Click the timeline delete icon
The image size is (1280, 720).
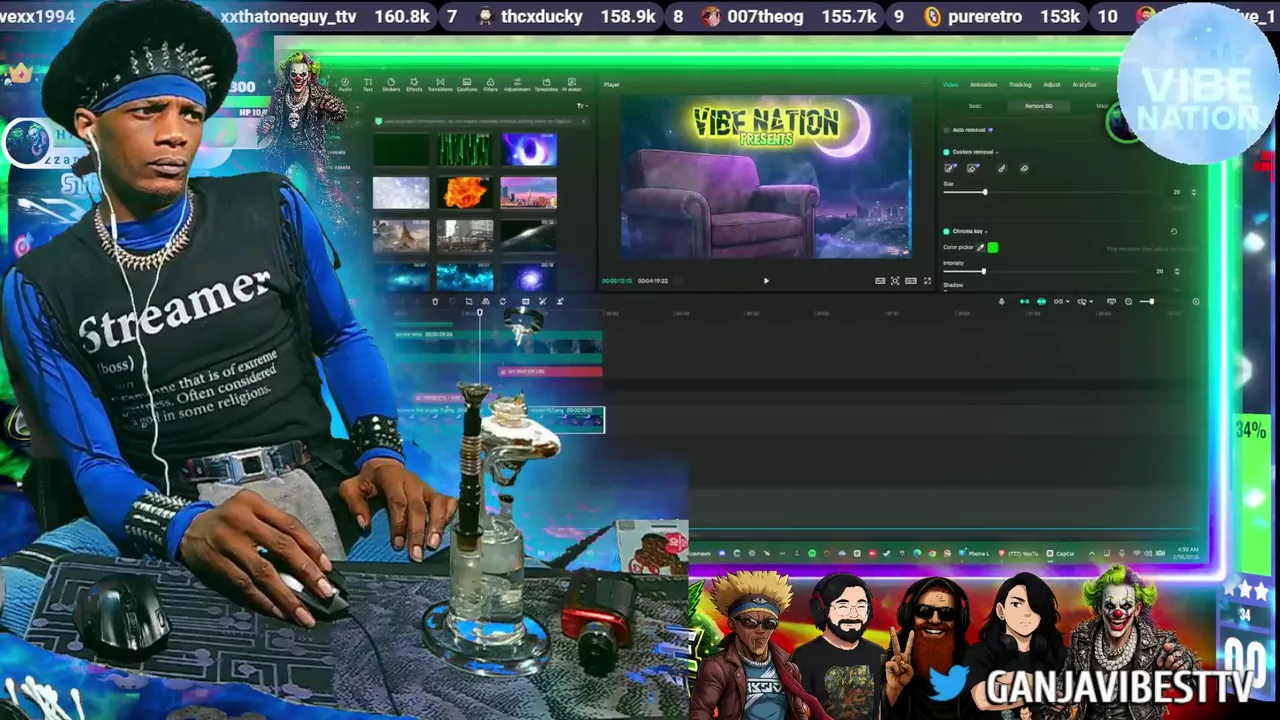pyautogui.click(x=435, y=301)
